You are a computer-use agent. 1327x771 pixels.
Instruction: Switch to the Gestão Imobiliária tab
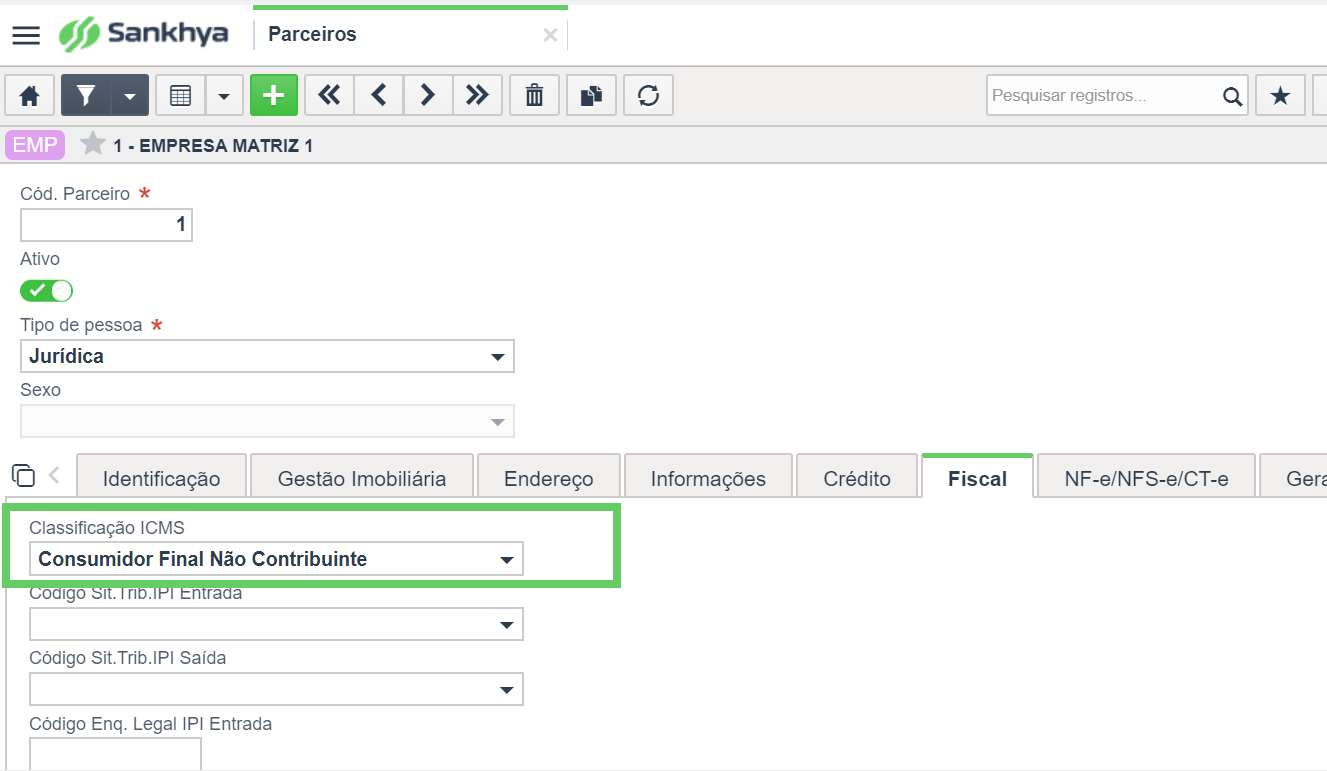pos(362,478)
